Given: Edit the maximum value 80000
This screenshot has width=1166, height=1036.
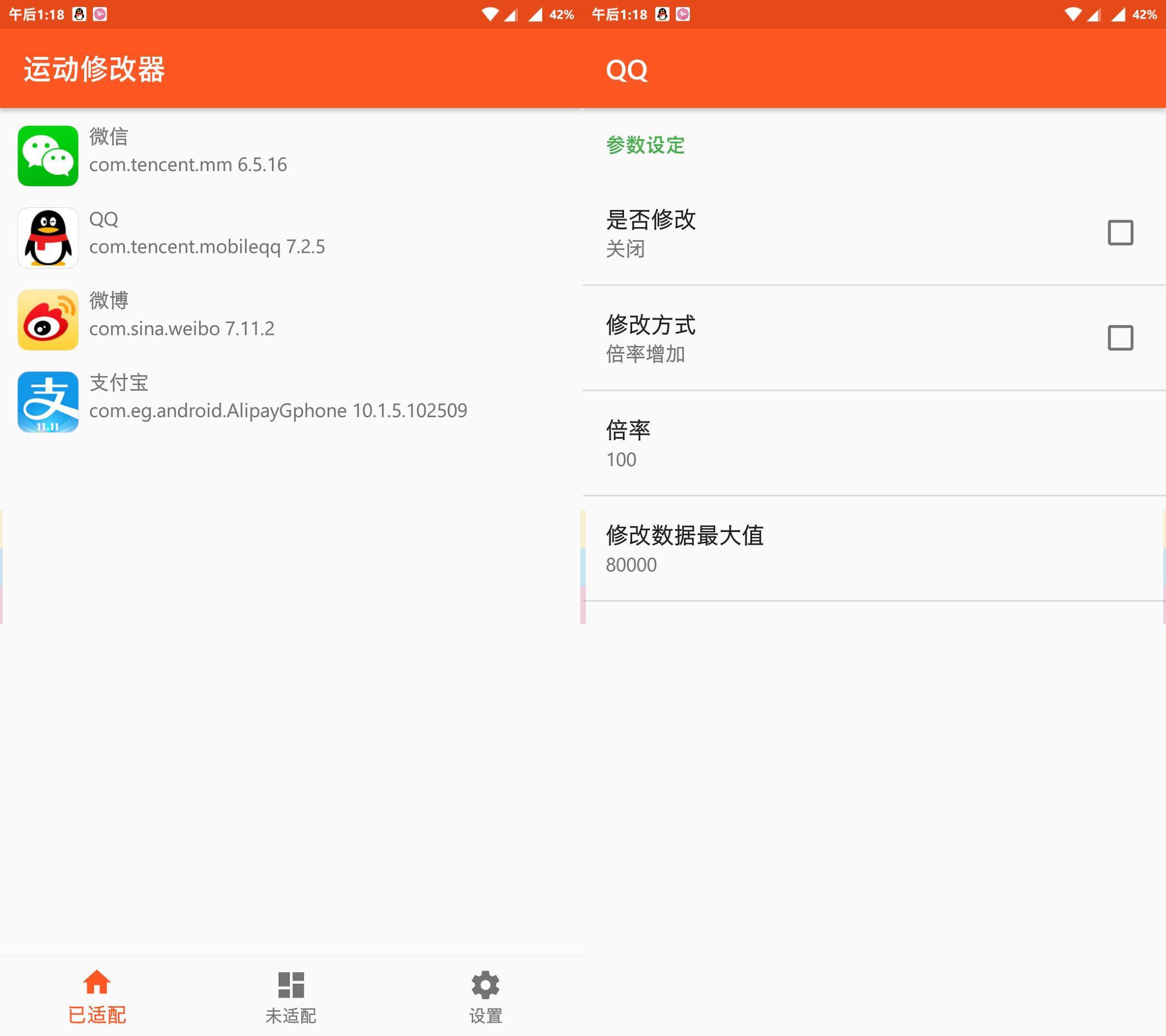Looking at the screenshot, I should coord(631,565).
